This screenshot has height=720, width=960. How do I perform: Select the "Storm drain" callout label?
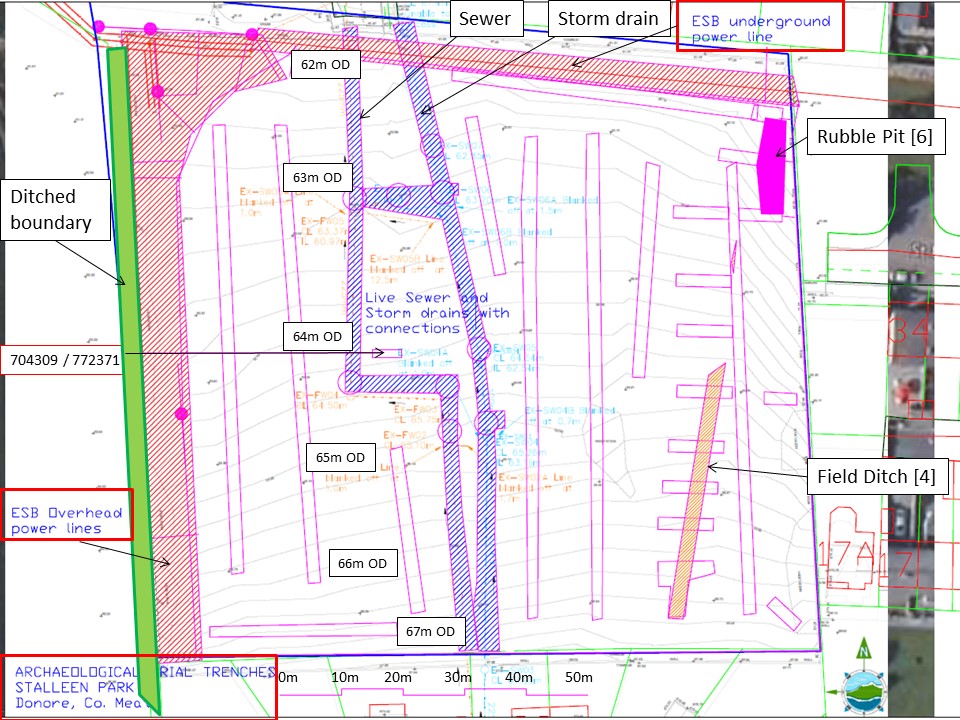(609, 19)
